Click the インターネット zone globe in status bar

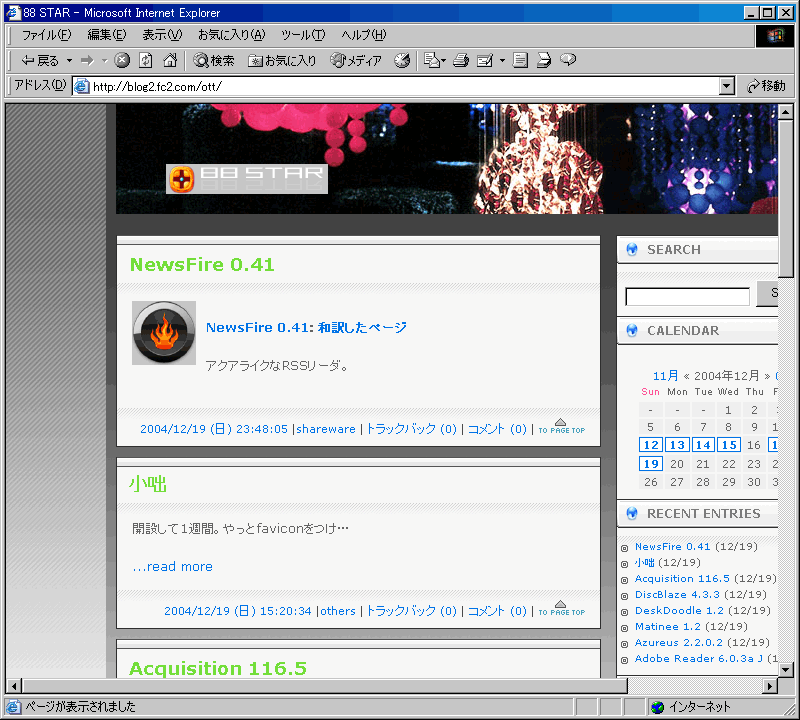[x=658, y=707]
